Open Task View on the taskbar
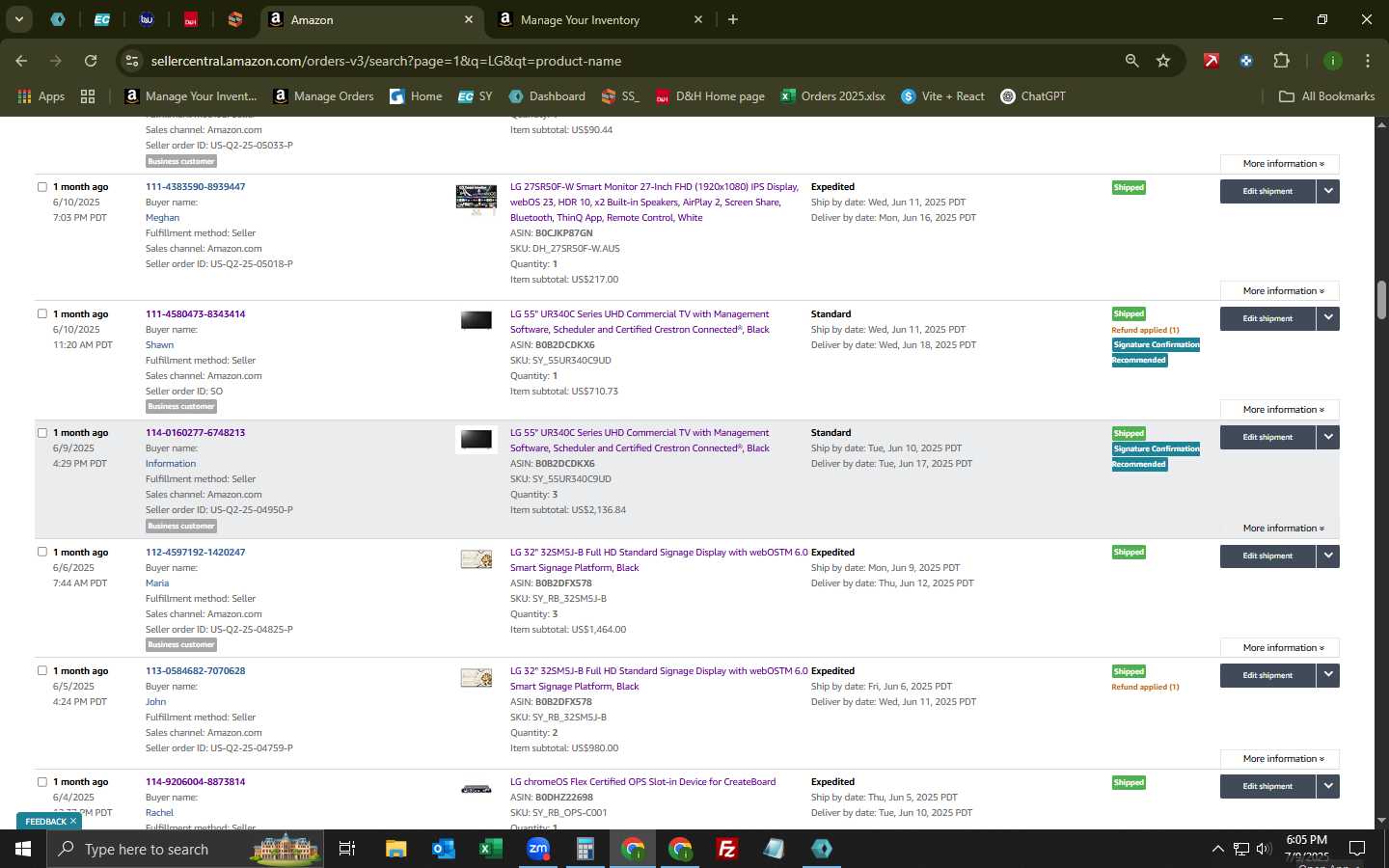The width and height of the screenshot is (1389, 868). coord(347,849)
